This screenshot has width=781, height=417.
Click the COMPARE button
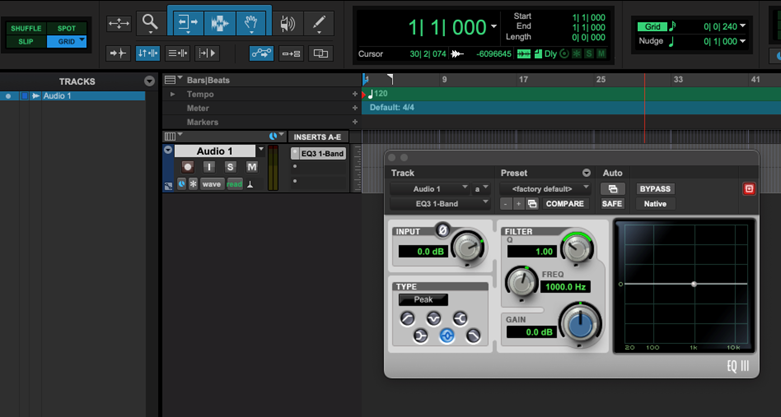[x=565, y=204]
